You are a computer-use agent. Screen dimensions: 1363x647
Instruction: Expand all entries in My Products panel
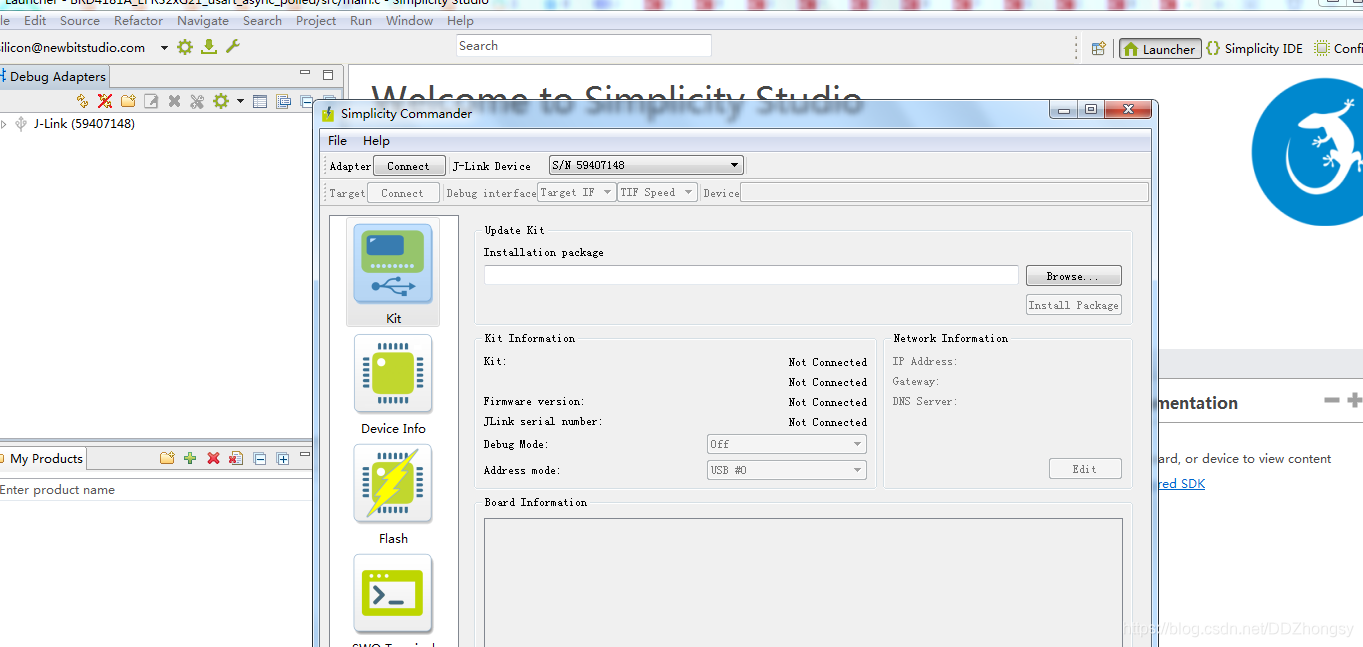click(281, 458)
